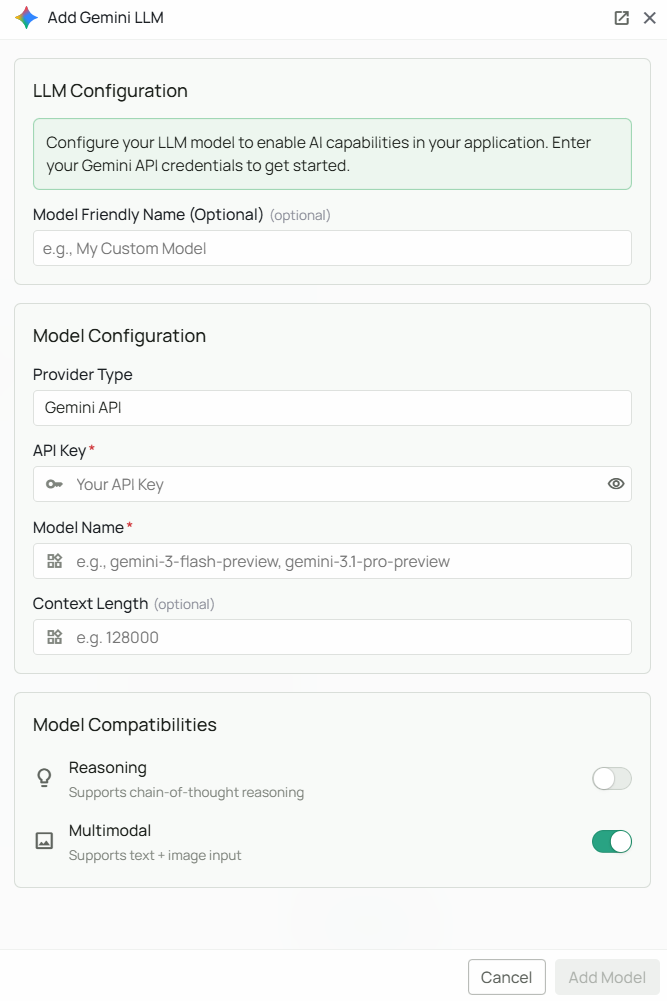Focus the Model Name input field
The height and width of the screenshot is (1001, 667).
coord(332,561)
